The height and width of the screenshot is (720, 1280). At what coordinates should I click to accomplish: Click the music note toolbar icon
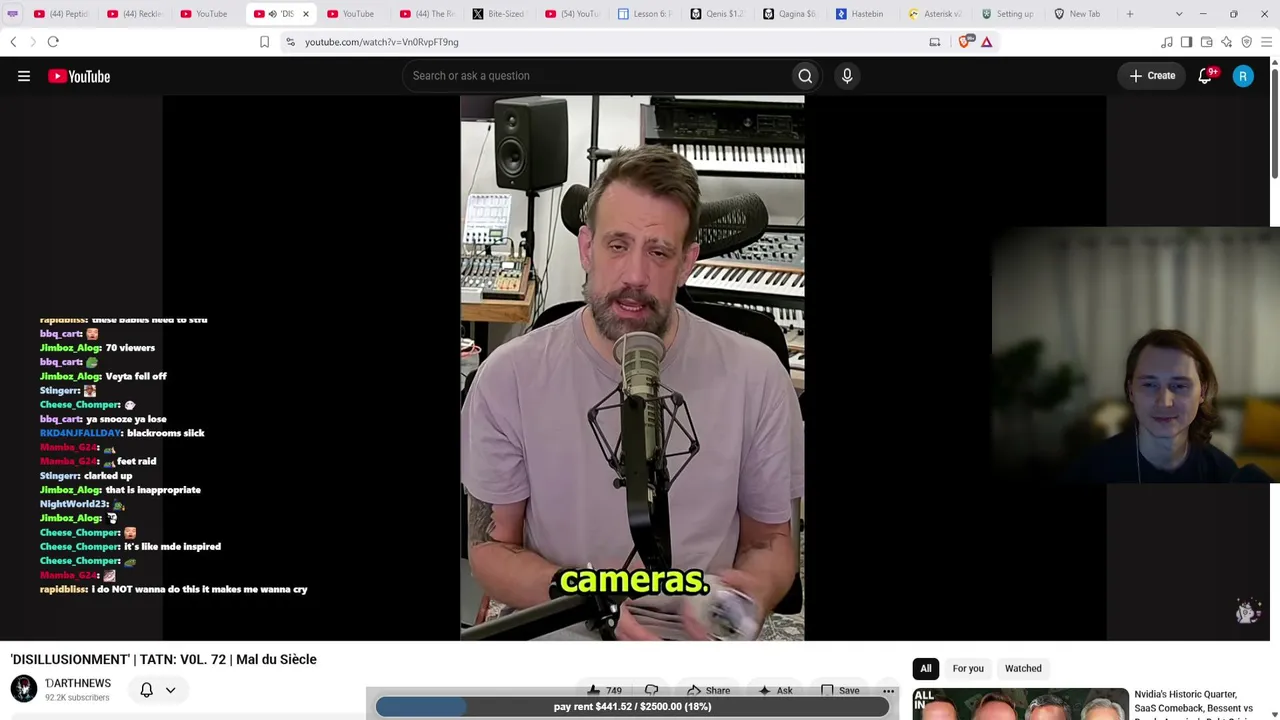coord(1167,42)
